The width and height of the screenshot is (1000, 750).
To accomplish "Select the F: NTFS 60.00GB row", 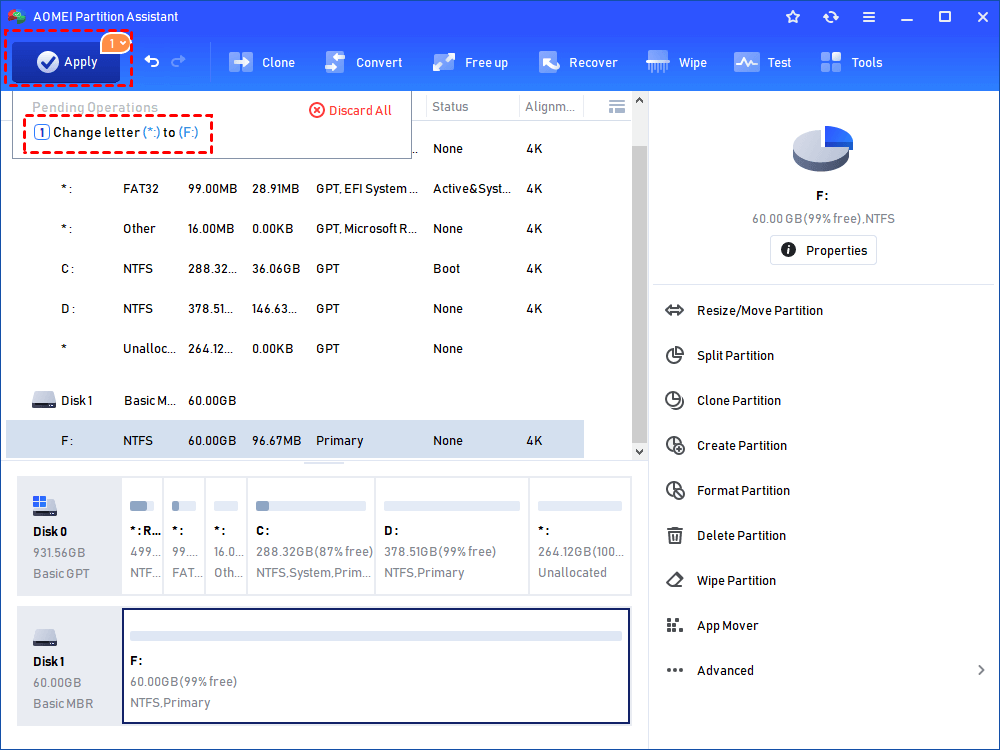I will tap(295, 440).
